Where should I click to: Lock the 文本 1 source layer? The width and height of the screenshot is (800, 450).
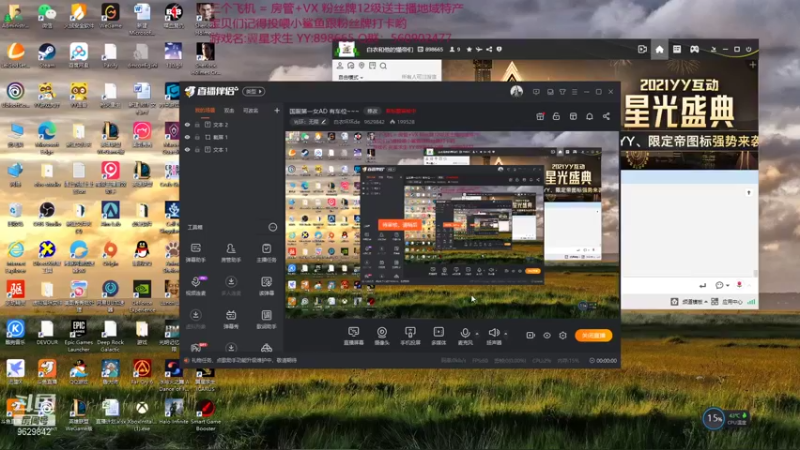[197, 149]
